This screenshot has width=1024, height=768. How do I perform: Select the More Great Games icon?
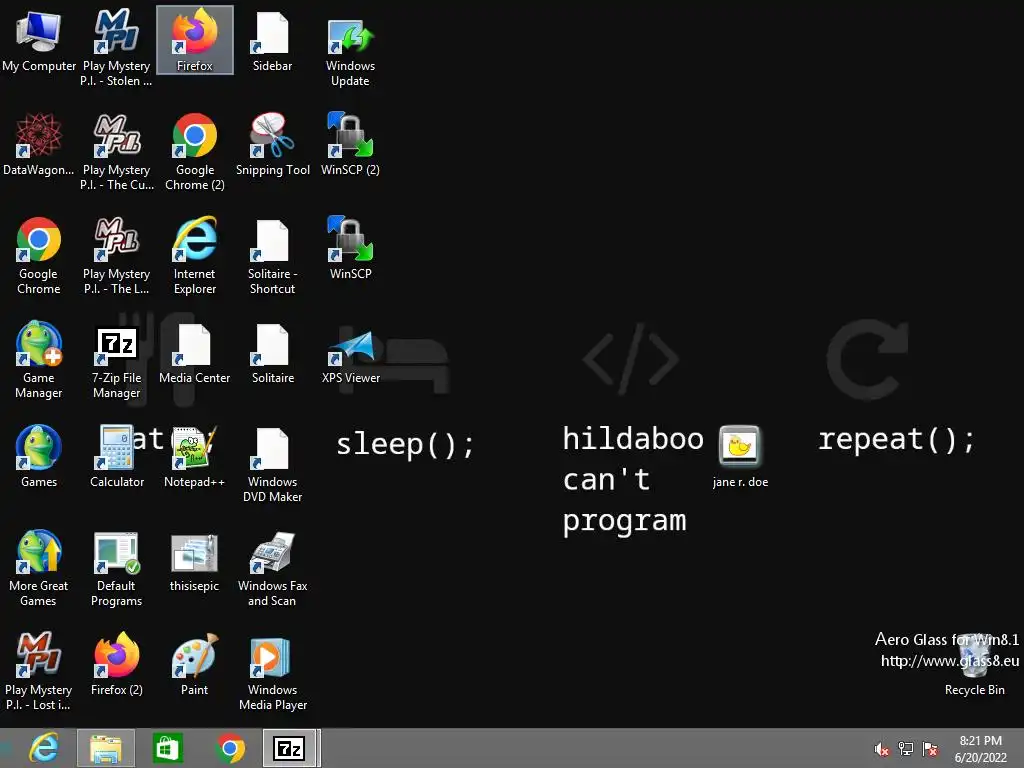pyautogui.click(x=39, y=568)
